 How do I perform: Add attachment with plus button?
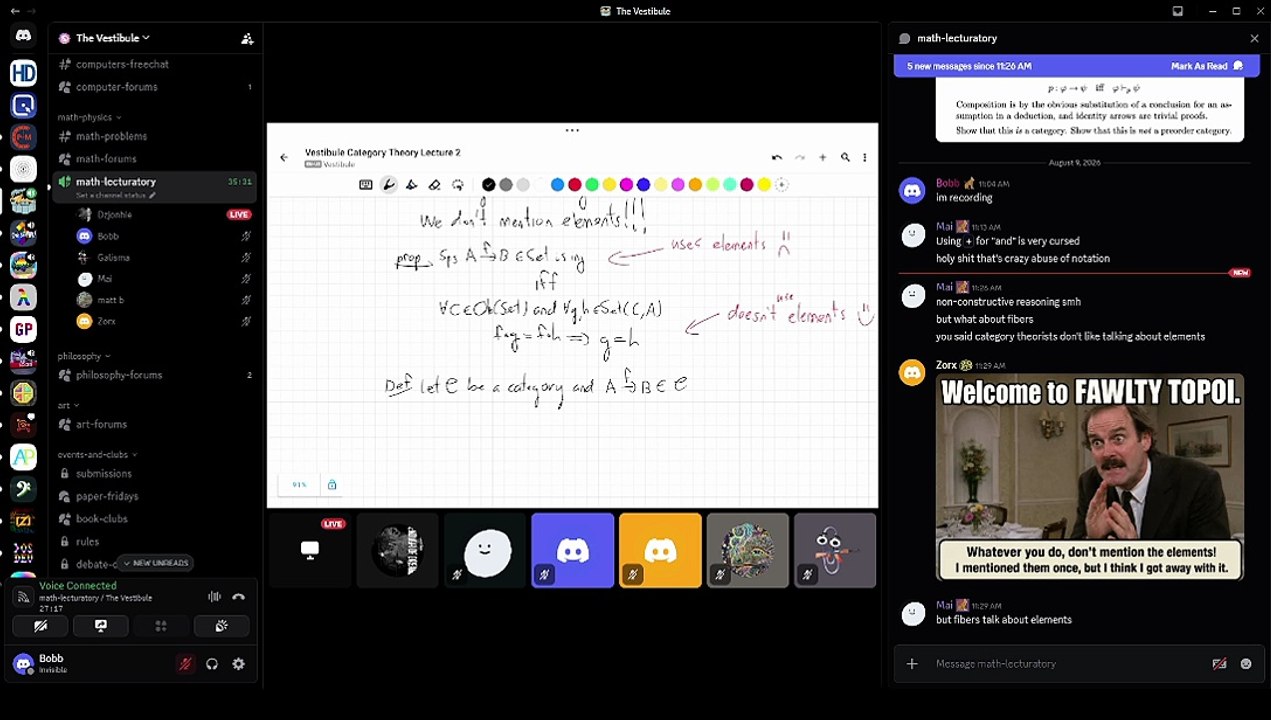coord(912,664)
